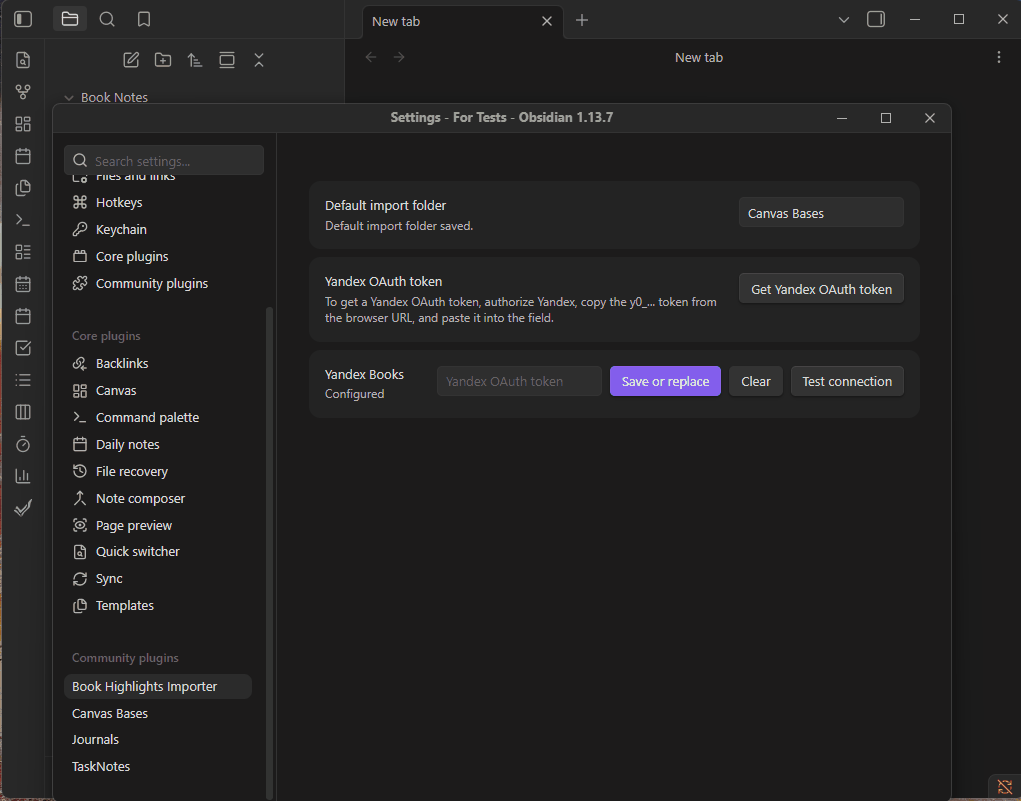The height and width of the screenshot is (801, 1021).
Task: Change sort order icon
Action: [x=195, y=60]
